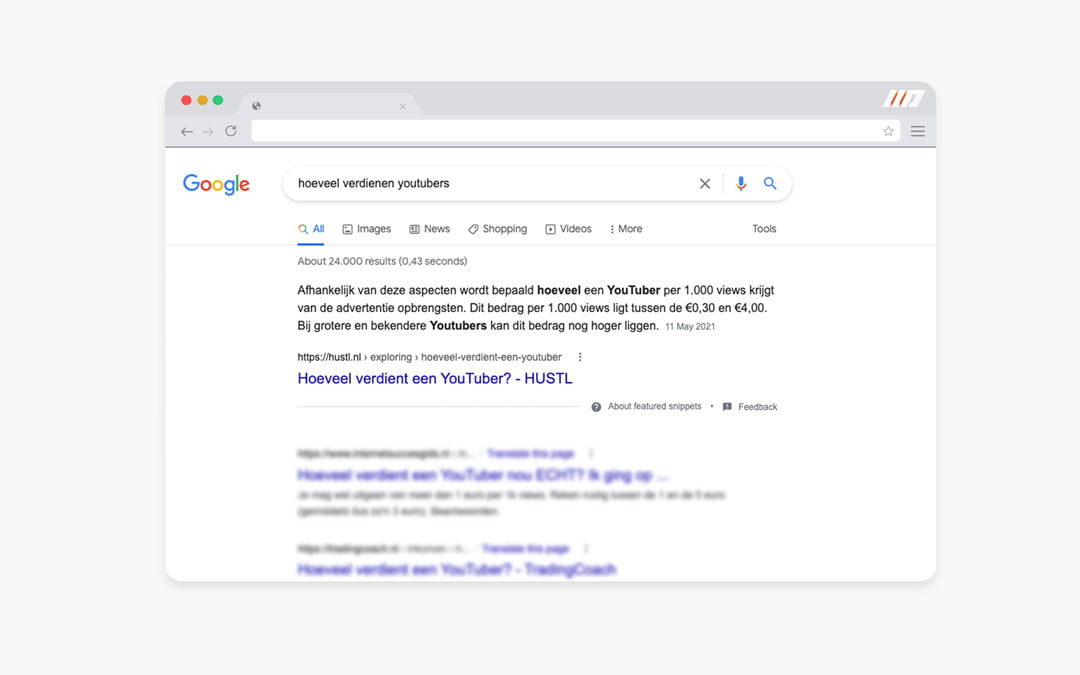This screenshot has width=1080, height=675.
Task: Open three-dot options beside hustl.nl result
Action: (580, 357)
